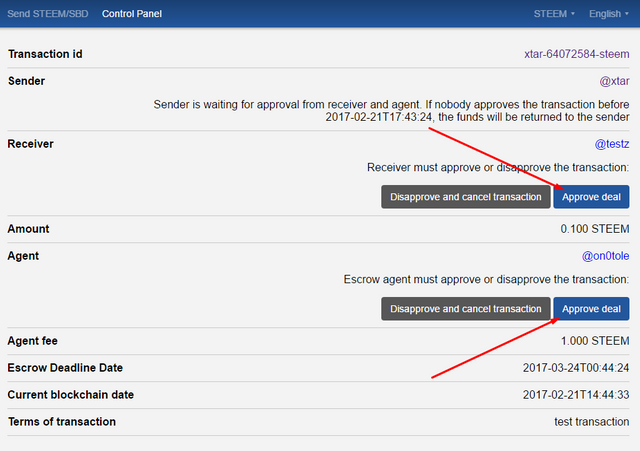Image resolution: width=640 pixels, height=451 pixels.
Task: Select the terms value test transaction
Action: pyautogui.click(x=591, y=422)
